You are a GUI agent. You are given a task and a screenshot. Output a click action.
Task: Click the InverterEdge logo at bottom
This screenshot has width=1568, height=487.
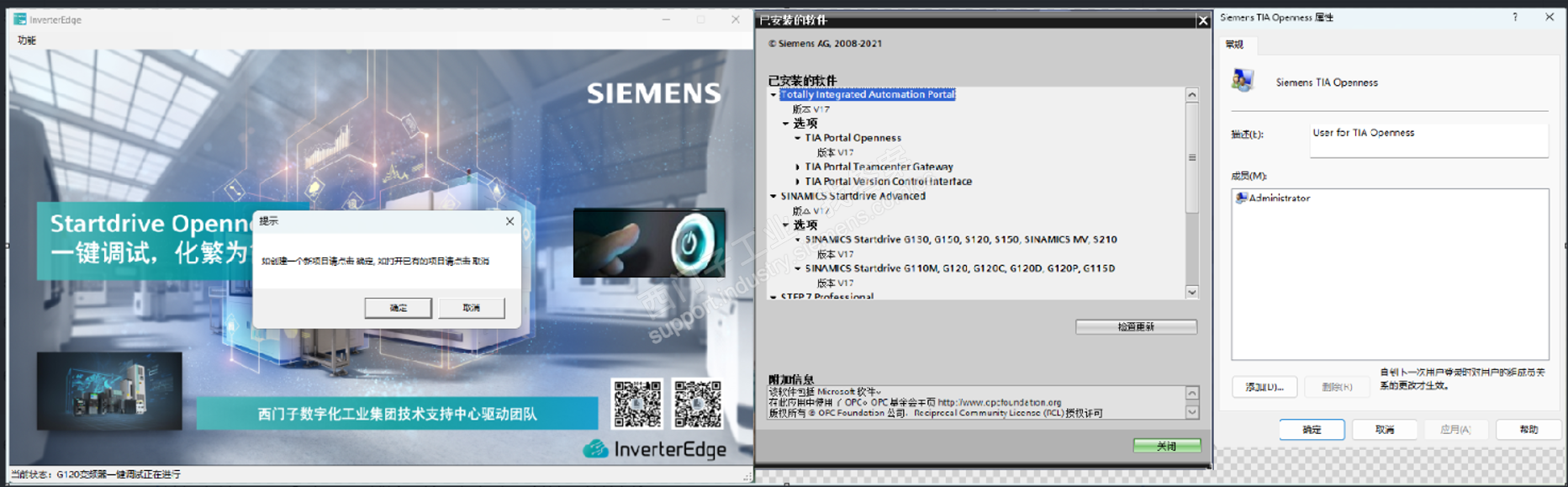[x=655, y=449]
